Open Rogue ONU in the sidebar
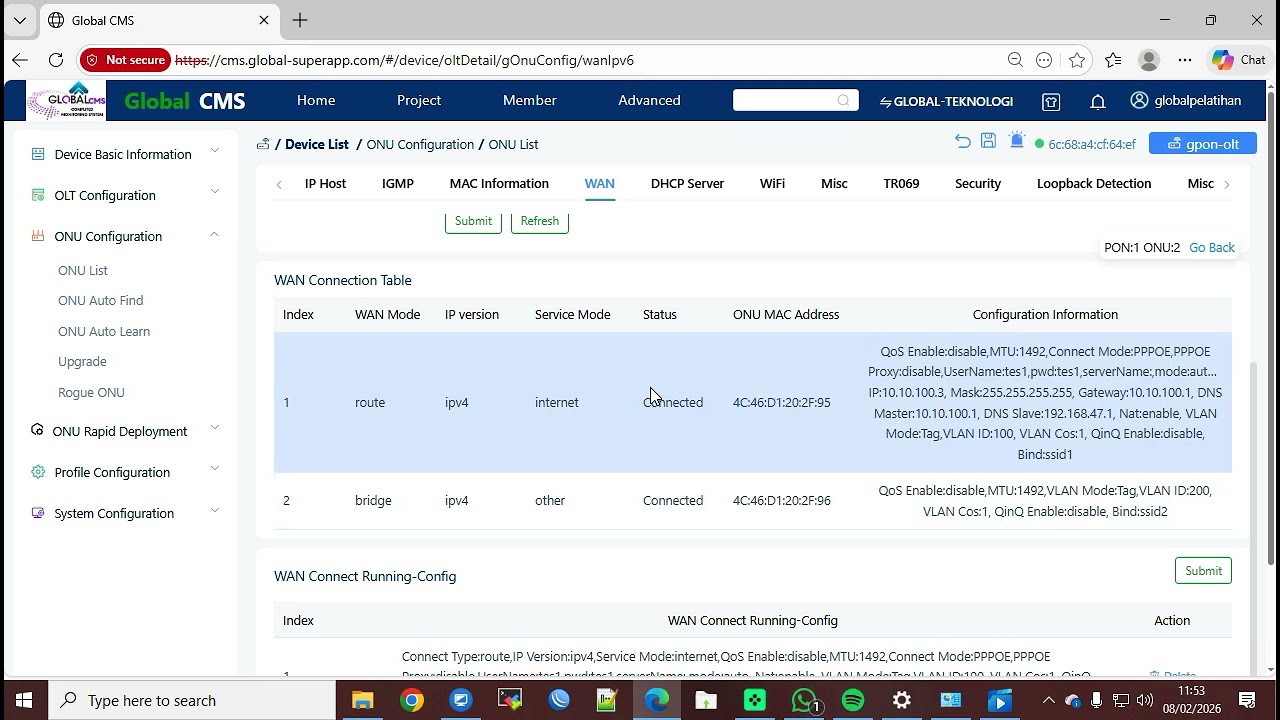The image size is (1280, 720). point(91,392)
